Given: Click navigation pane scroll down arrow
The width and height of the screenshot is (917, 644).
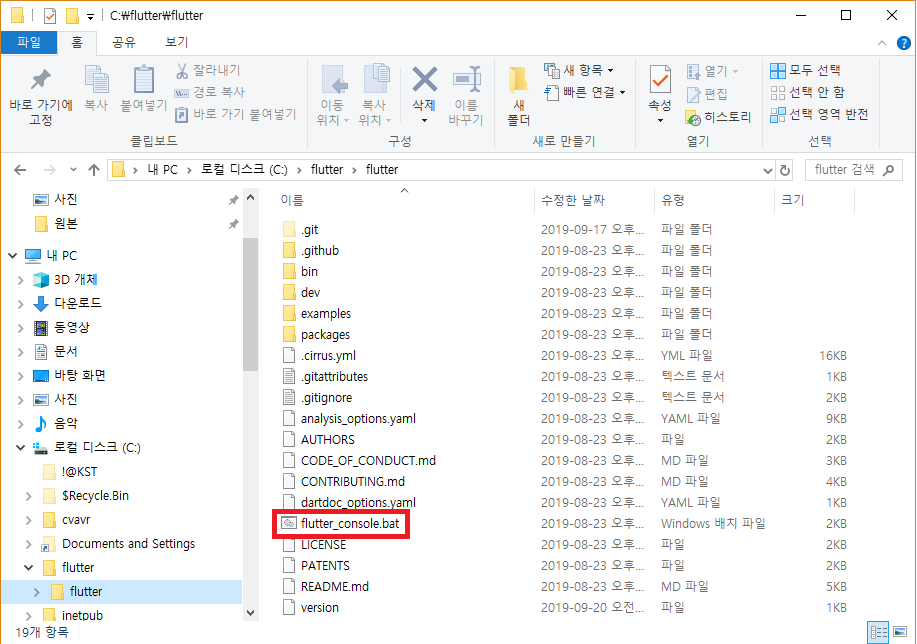Looking at the screenshot, I should click(x=250, y=612).
